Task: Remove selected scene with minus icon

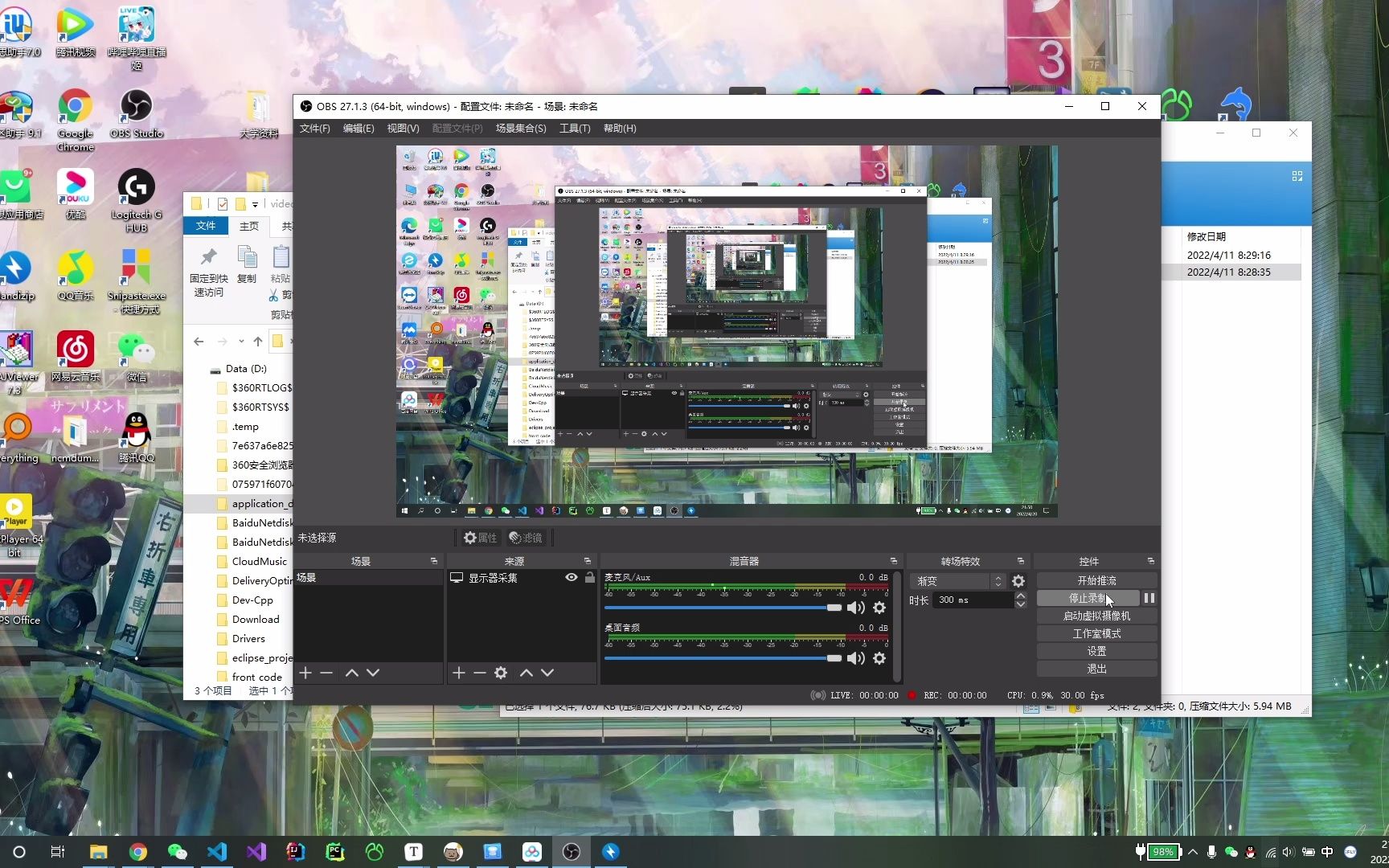Action: point(326,673)
